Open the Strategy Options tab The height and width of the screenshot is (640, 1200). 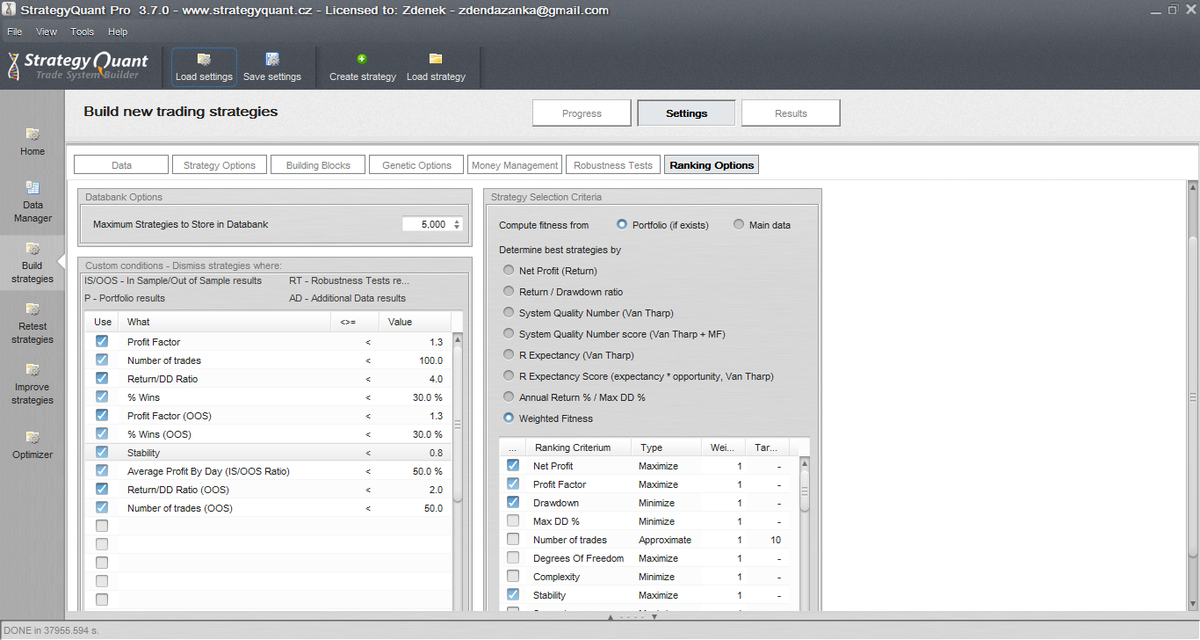(219, 165)
